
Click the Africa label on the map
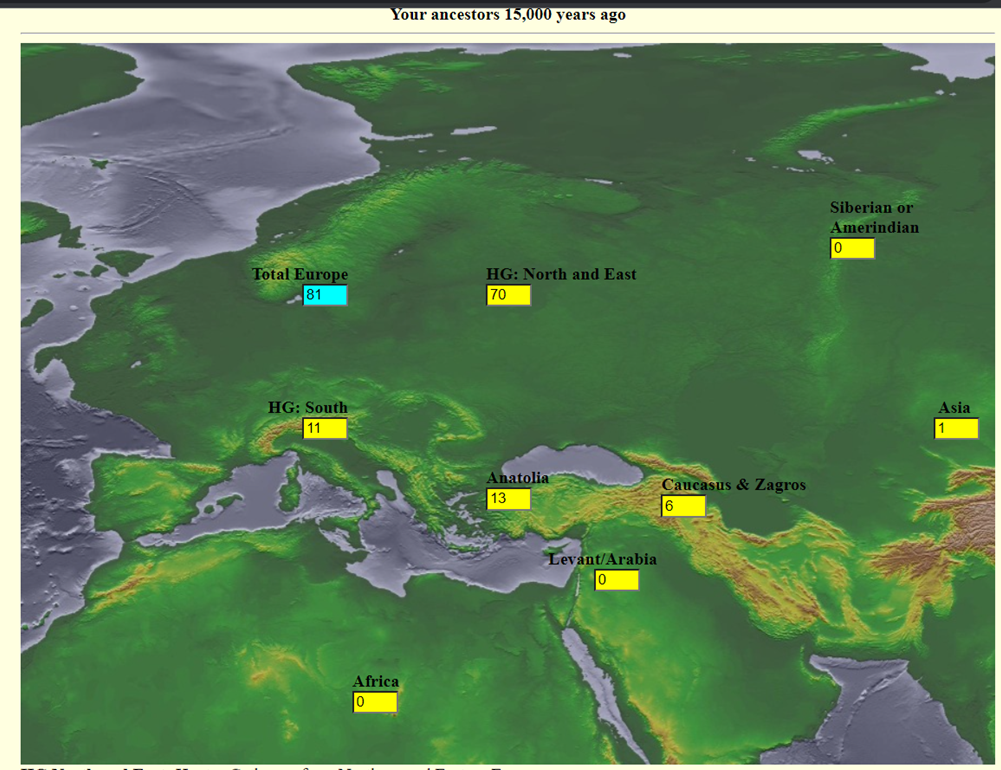click(376, 681)
